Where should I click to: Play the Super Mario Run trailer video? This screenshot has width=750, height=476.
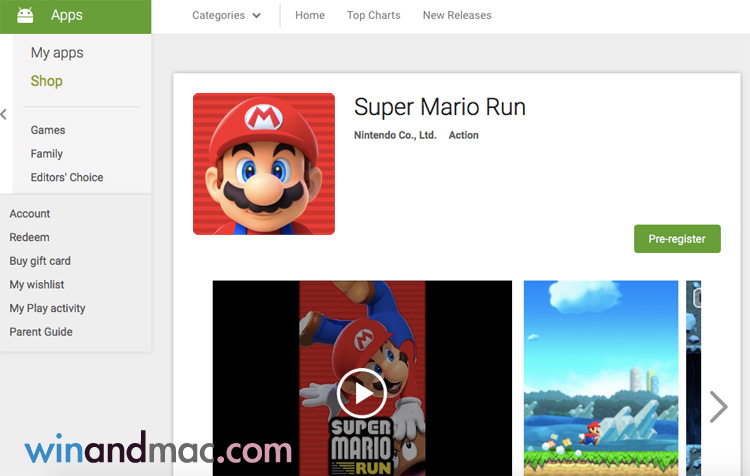361,392
